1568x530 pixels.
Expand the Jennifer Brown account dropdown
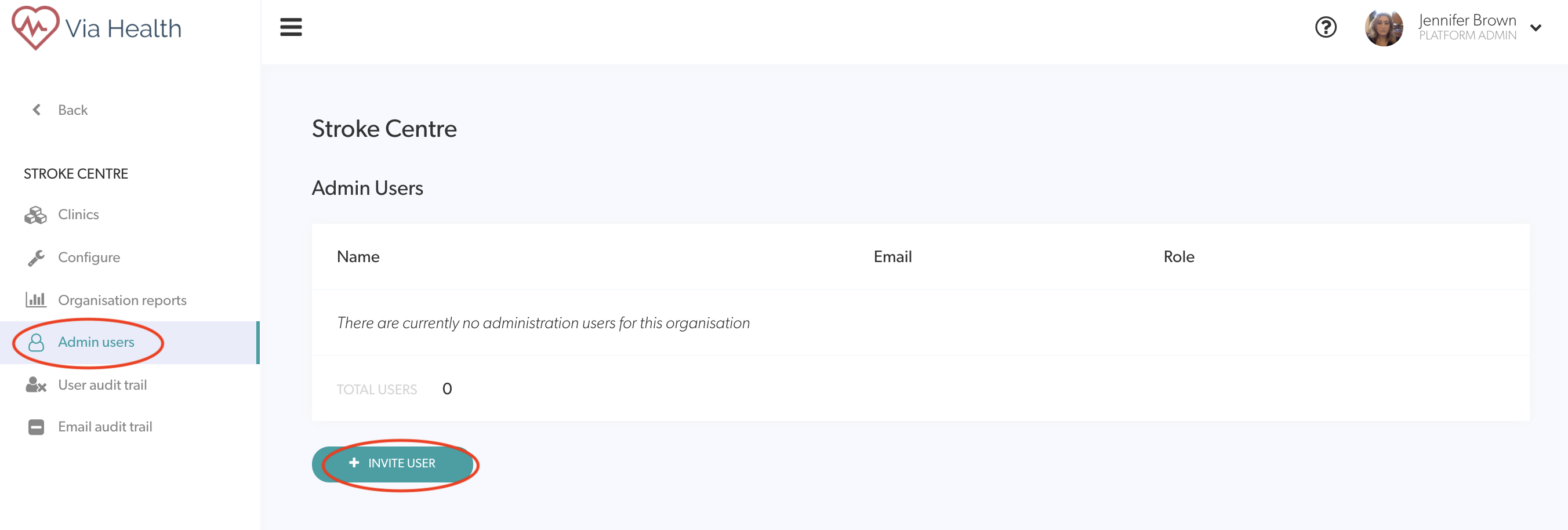click(x=1536, y=28)
